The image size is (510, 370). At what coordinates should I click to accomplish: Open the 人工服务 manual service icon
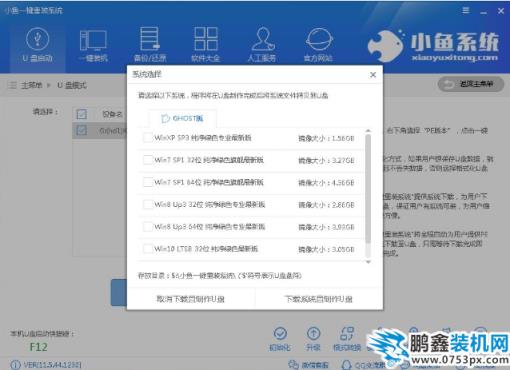262,45
